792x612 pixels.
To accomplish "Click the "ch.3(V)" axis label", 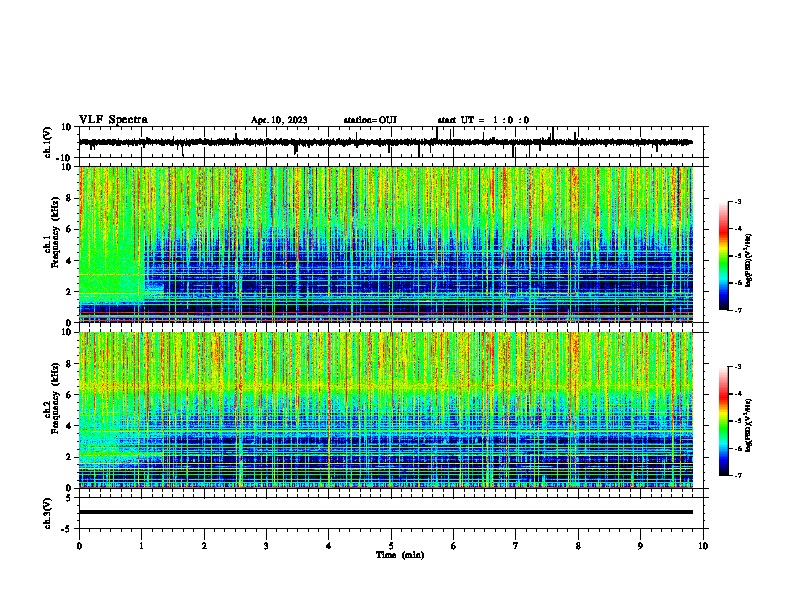I will point(48,513).
